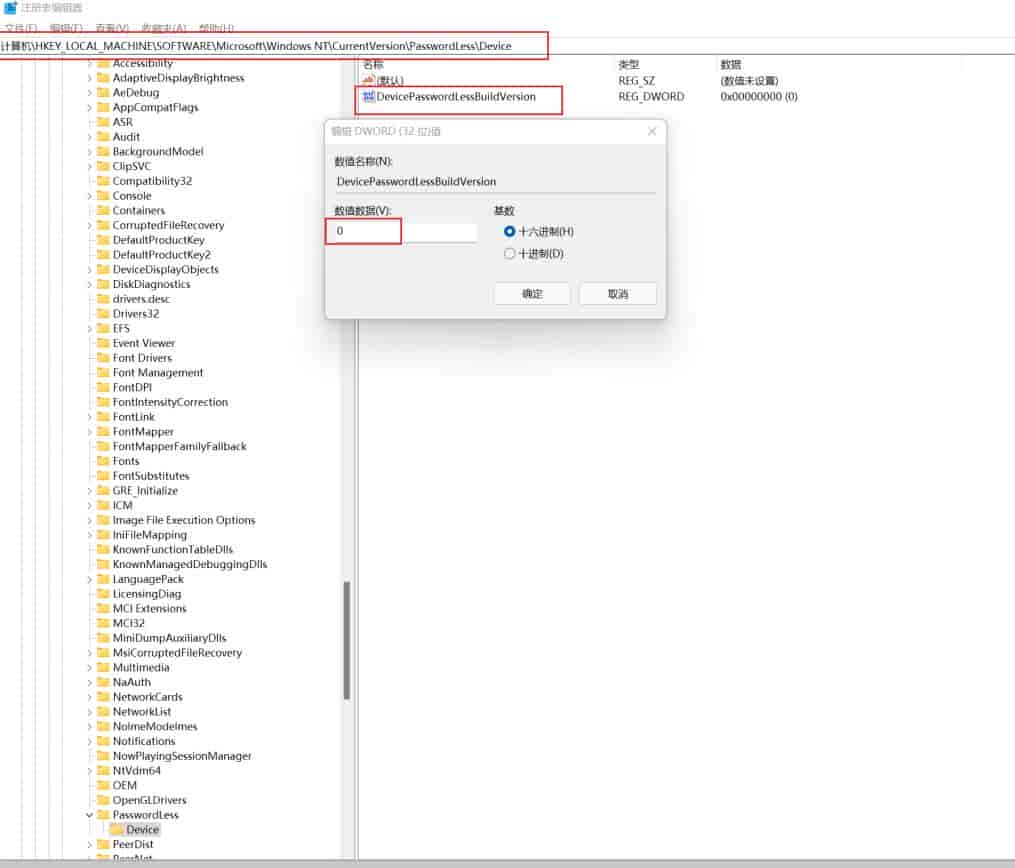This screenshot has height=868, width=1015.
Task: Click the FontSubstitutes folder icon
Action: tap(103, 476)
